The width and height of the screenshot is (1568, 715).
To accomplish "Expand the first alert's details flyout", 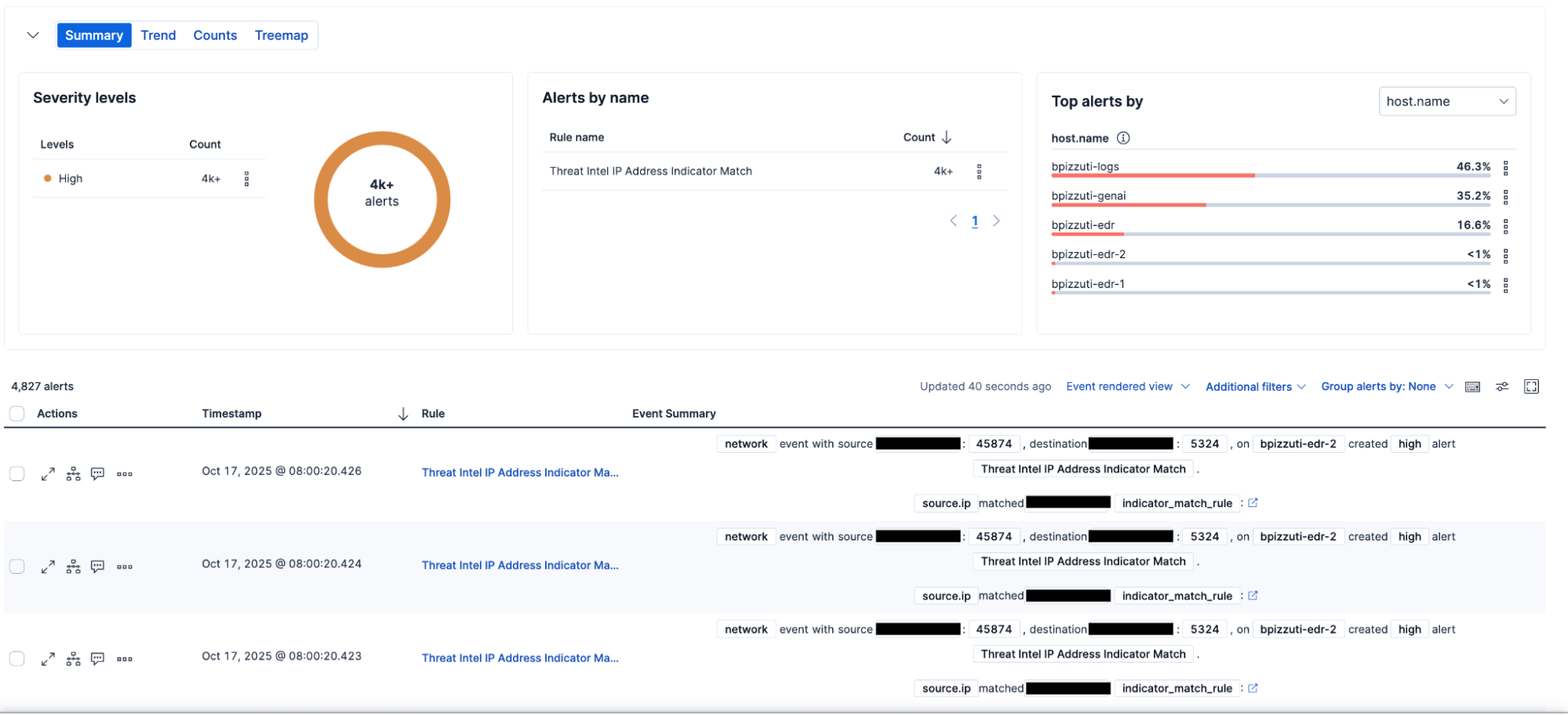I will (x=47, y=473).
